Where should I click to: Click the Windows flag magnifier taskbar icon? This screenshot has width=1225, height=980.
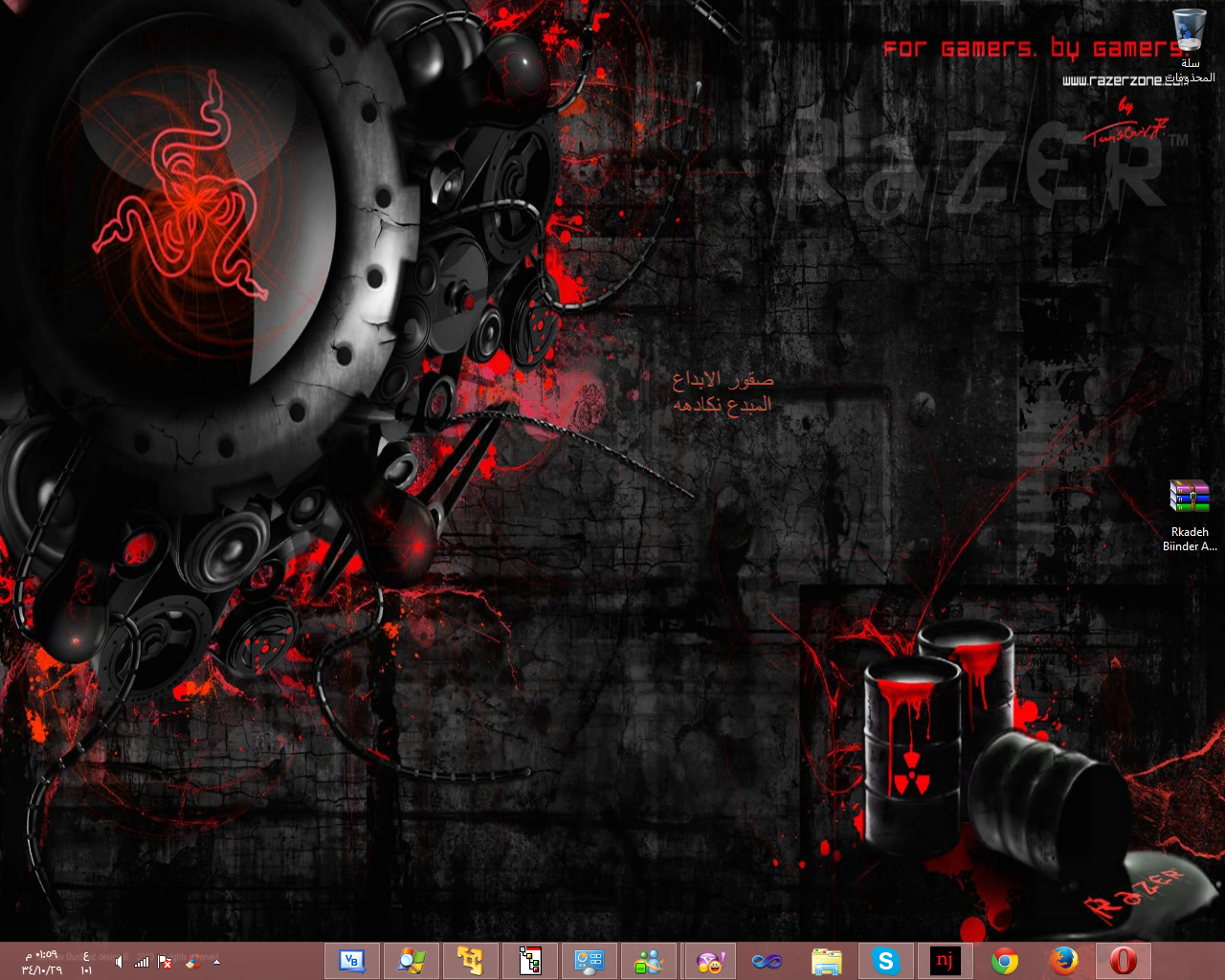[412, 961]
